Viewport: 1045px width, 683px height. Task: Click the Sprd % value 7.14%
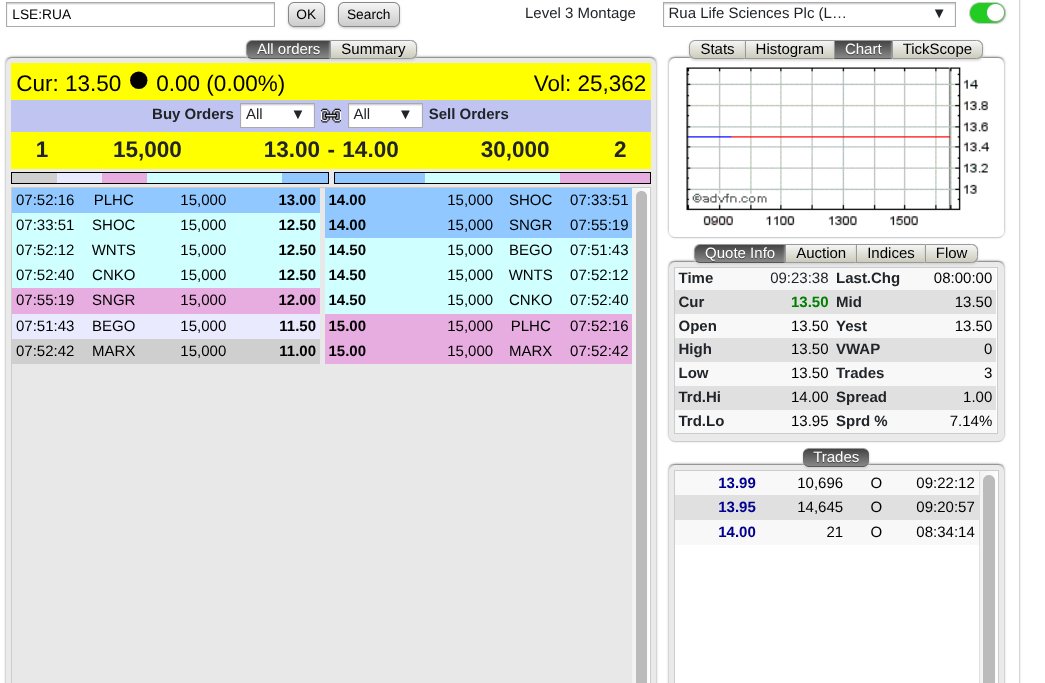point(970,421)
